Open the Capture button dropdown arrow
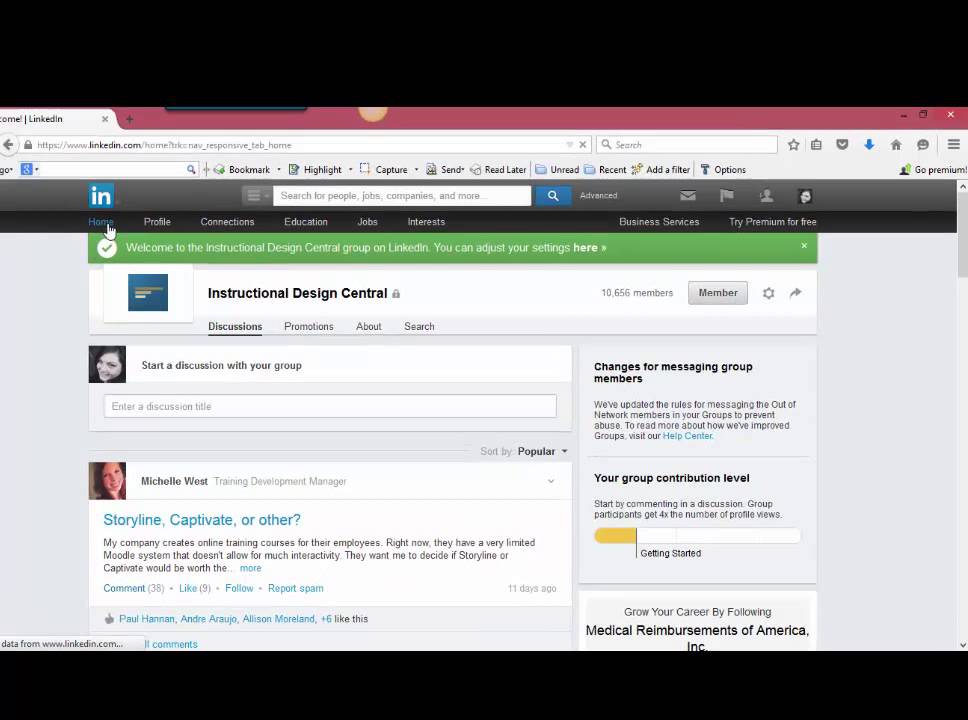 416,169
